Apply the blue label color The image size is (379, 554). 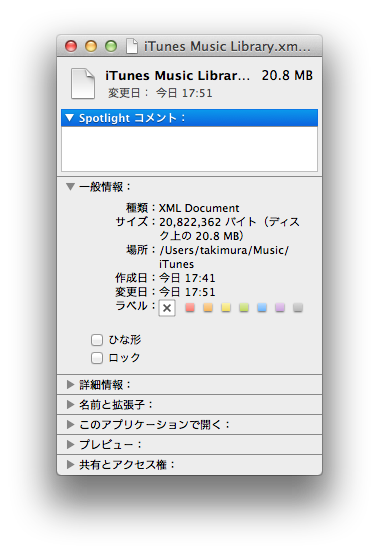(x=262, y=307)
